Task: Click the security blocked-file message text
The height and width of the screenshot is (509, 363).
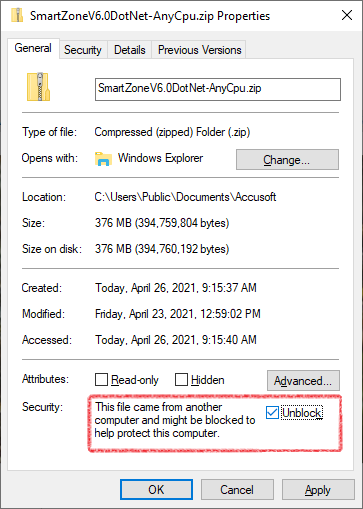Action: click(x=175, y=420)
